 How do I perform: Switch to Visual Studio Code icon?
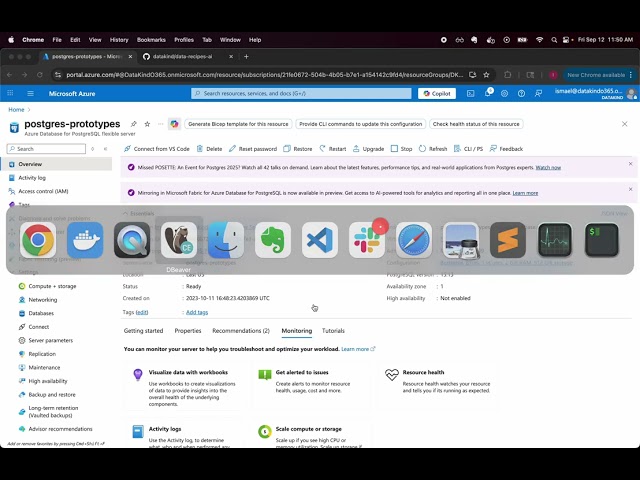pyautogui.click(x=320, y=240)
